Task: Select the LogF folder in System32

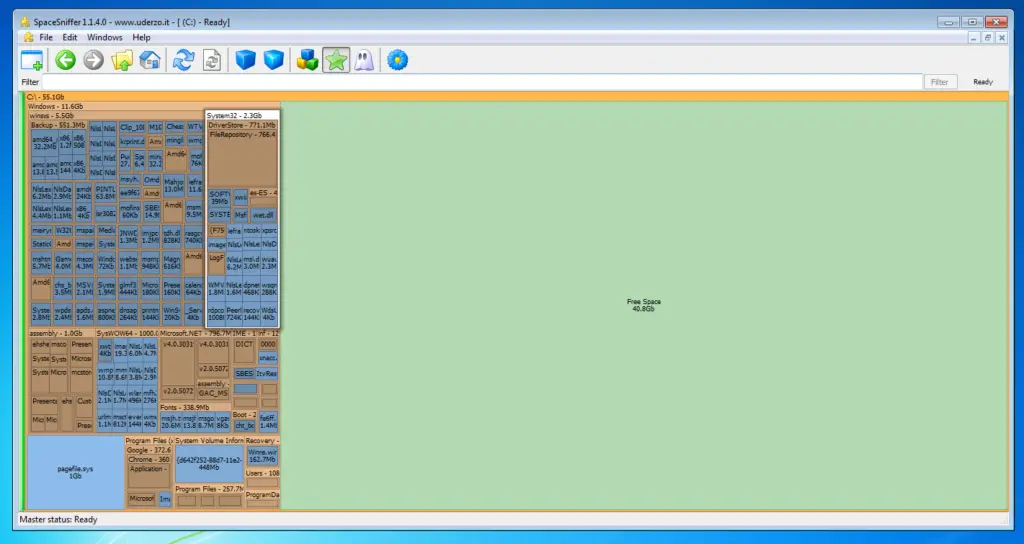Action: click(217, 263)
